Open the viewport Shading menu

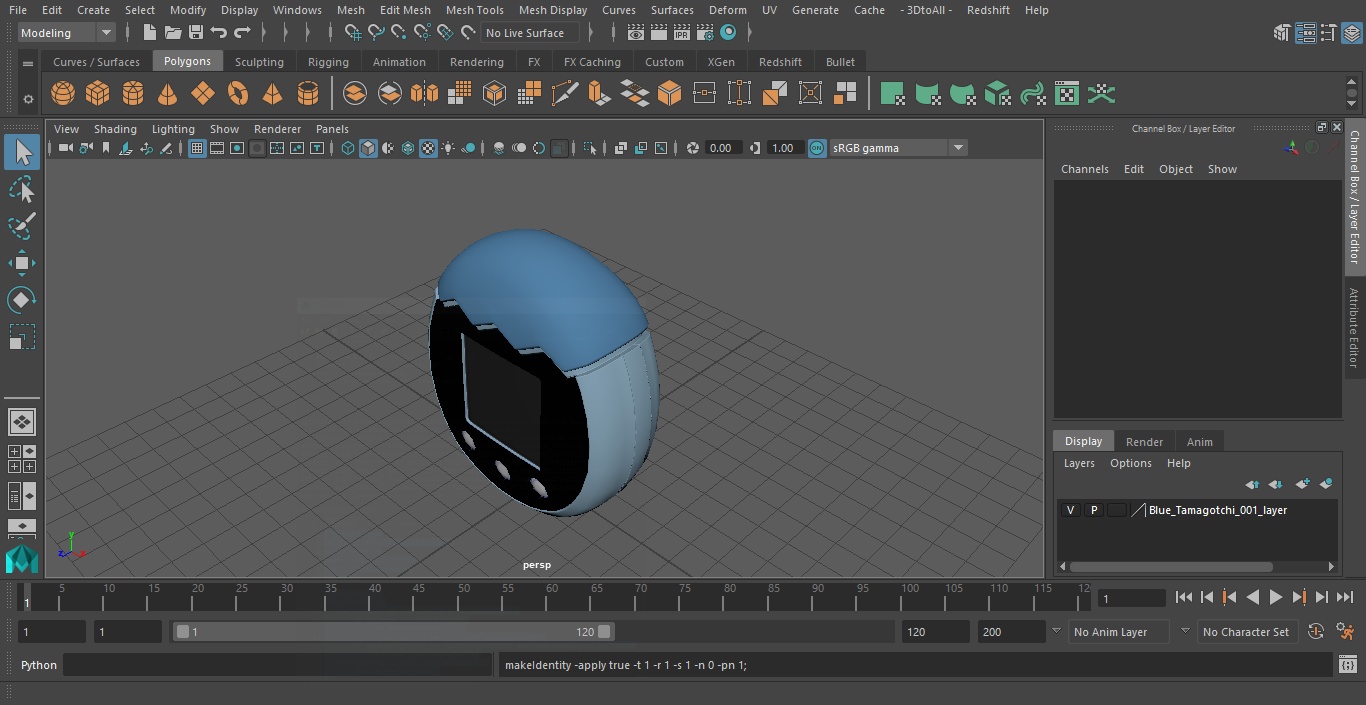pyautogui.click(x=115, y=129)
